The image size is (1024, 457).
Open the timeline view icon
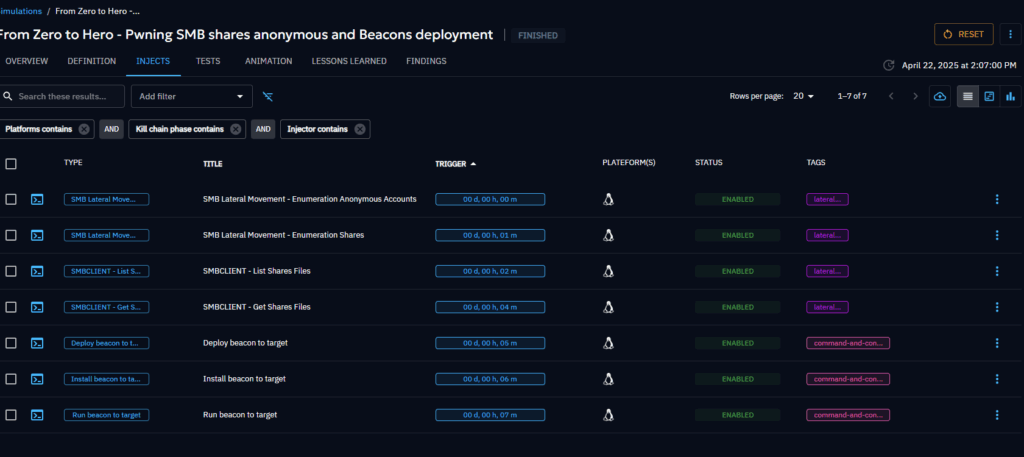989,96
